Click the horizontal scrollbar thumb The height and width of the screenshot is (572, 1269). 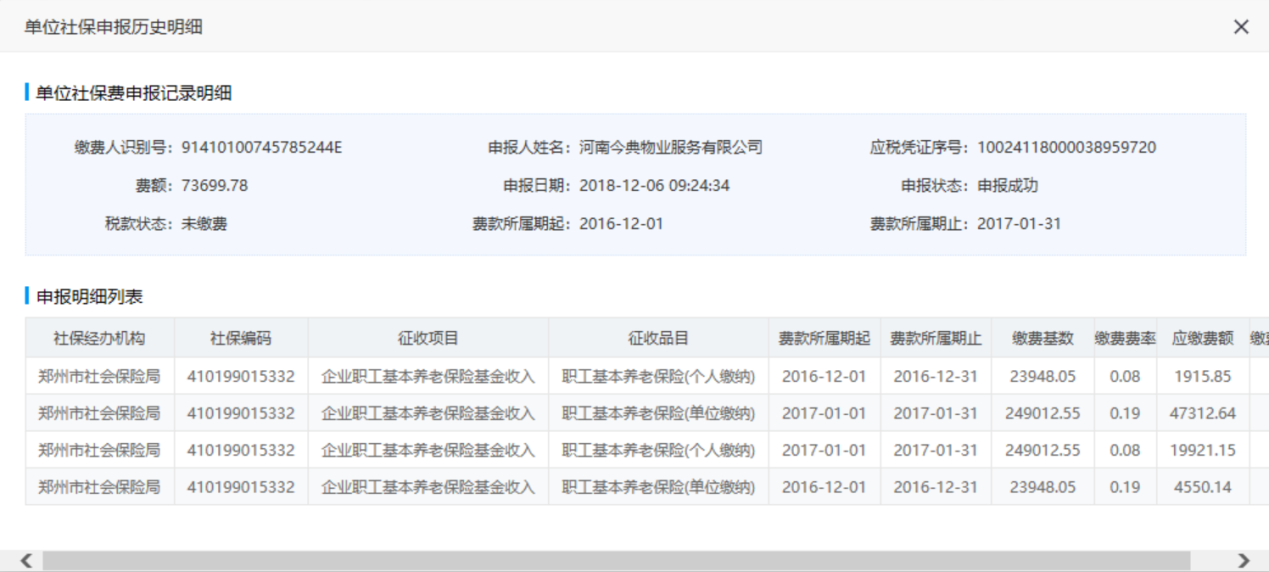615,561
